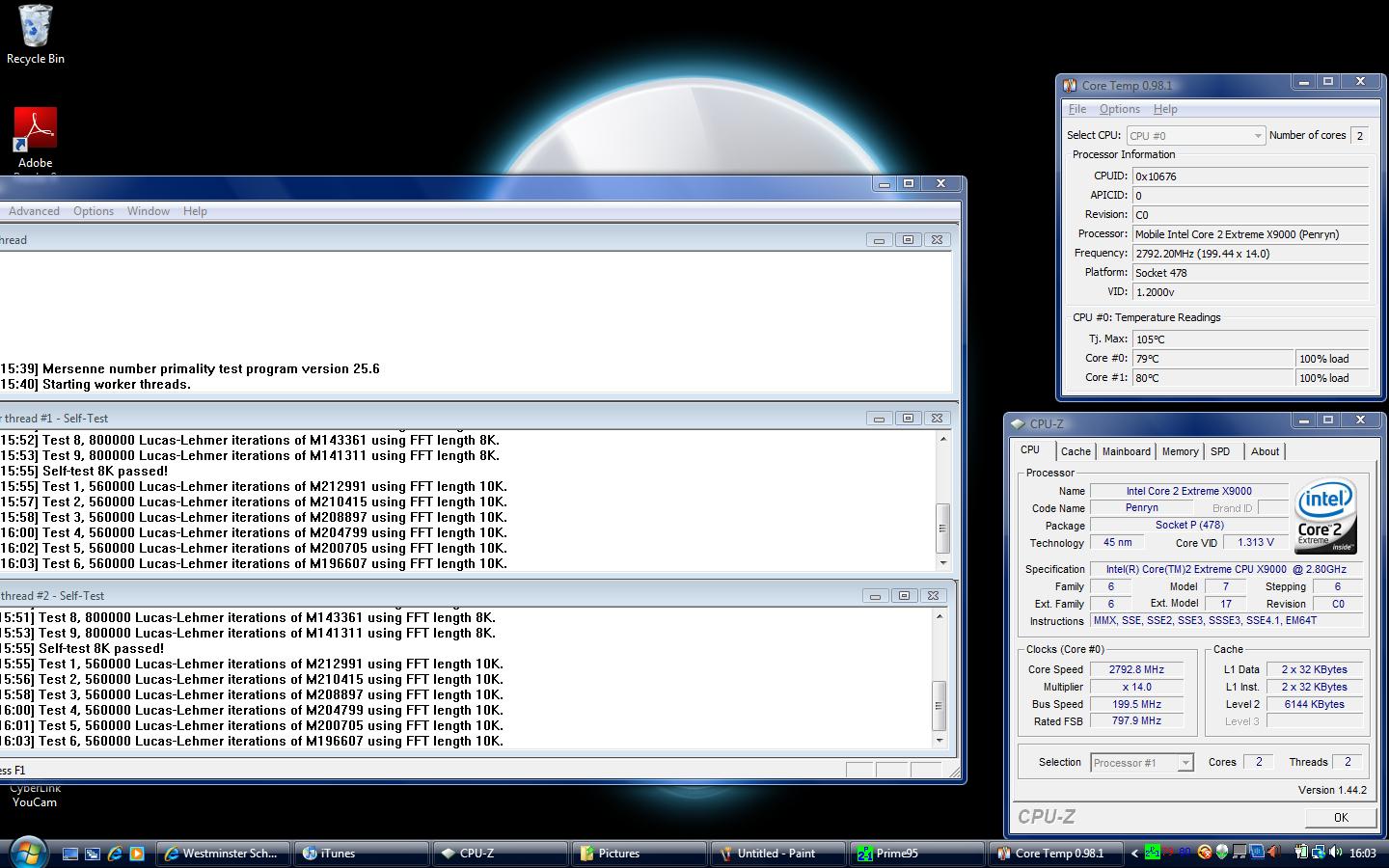Click the Core #1 80°C temperature field
This screenshot has width=1389, height=868.
click(x=1212, y=378)
